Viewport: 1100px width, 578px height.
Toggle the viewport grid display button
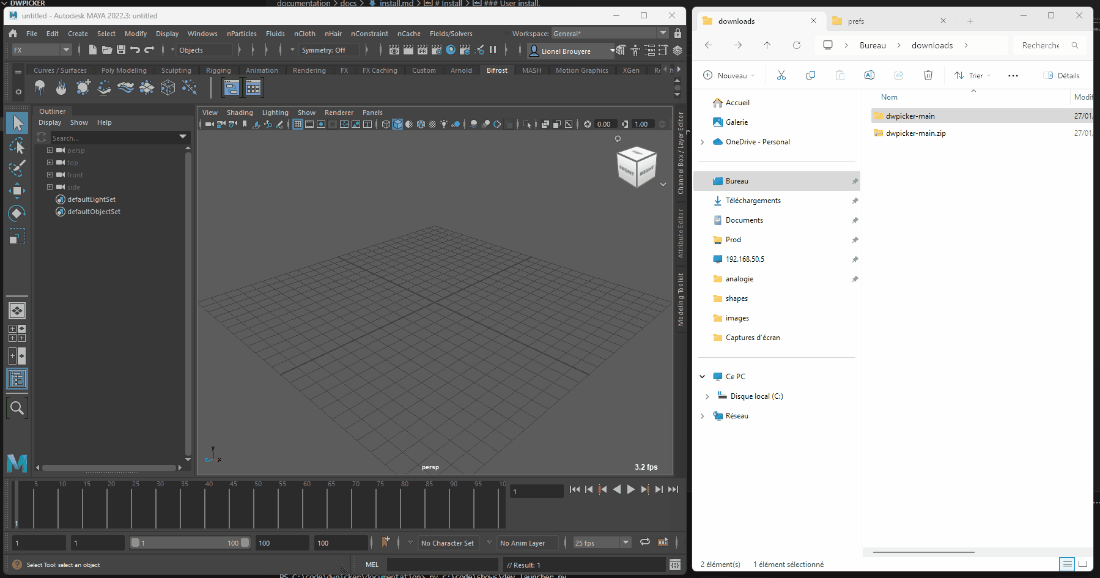297,124
